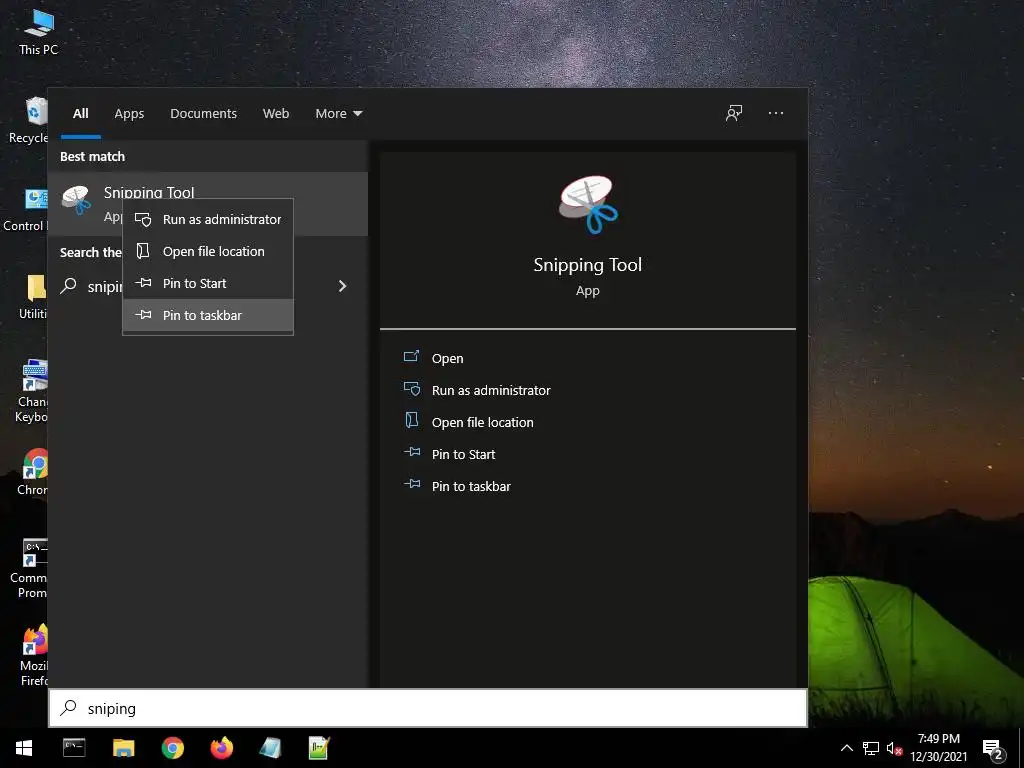Switch to the Web search tab

coord(276,114)
